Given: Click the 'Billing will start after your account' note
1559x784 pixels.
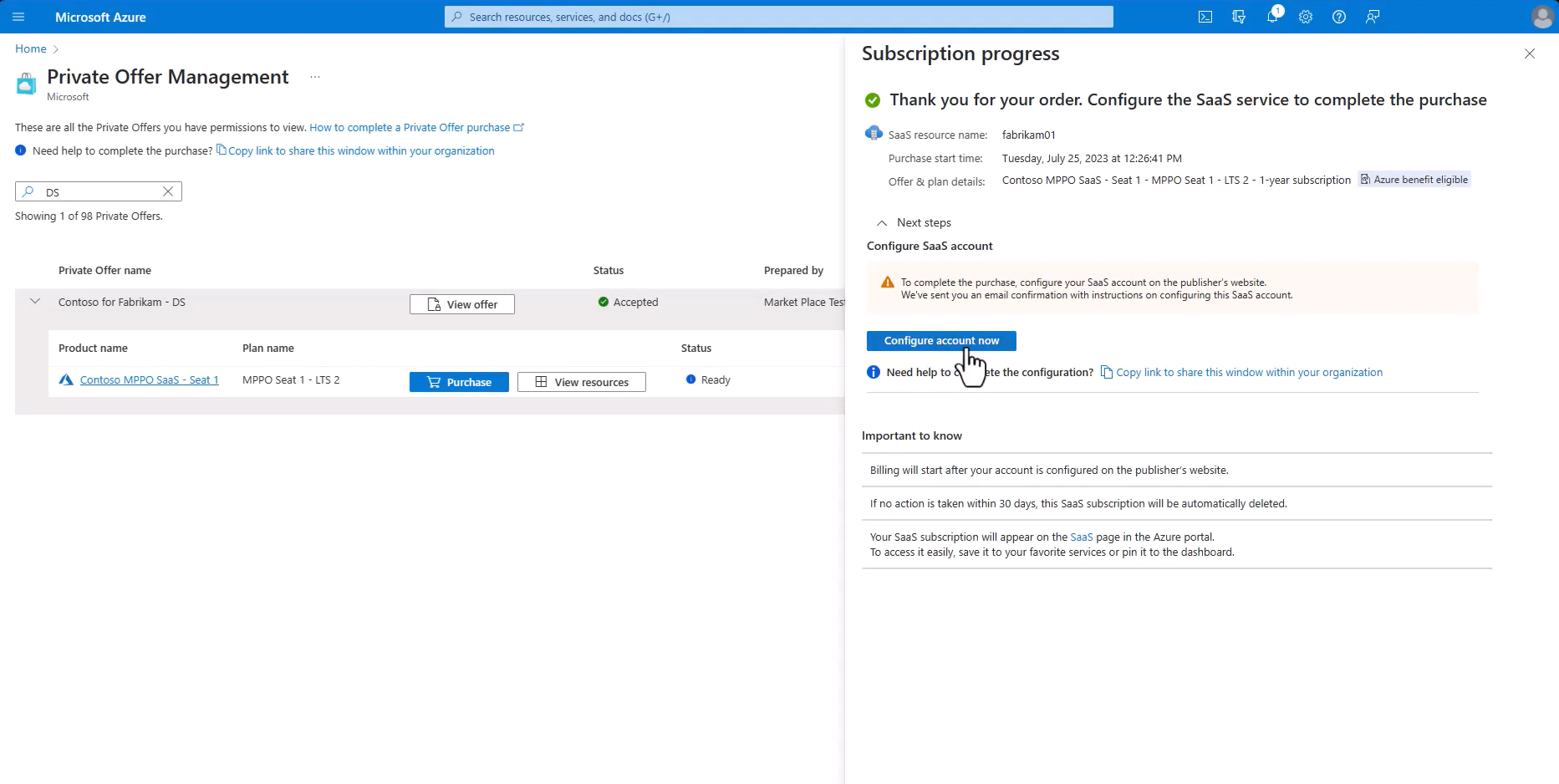Looking at the screenshot, I should [1049, 471].
